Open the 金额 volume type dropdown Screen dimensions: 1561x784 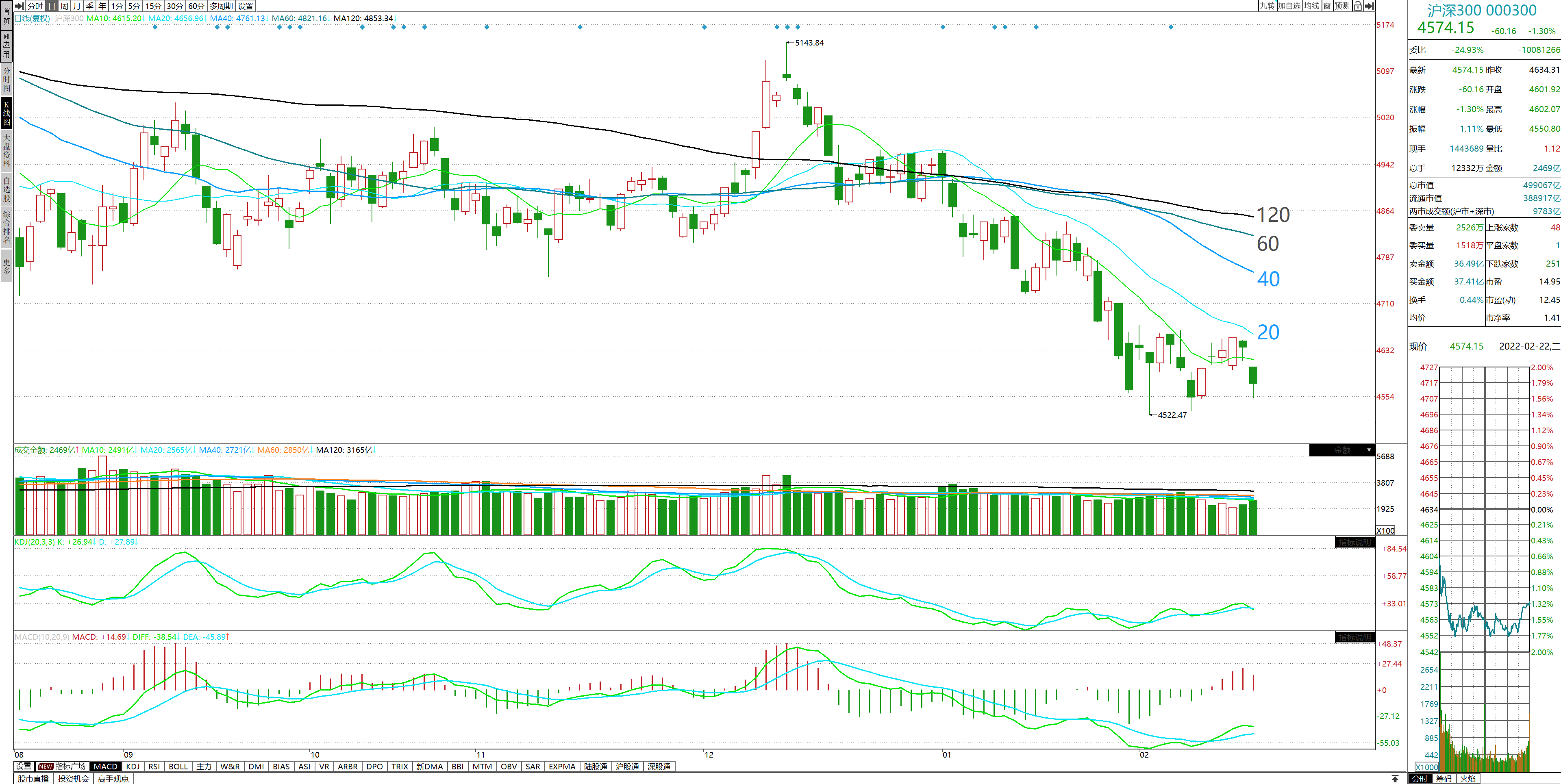click(1342, 450)
